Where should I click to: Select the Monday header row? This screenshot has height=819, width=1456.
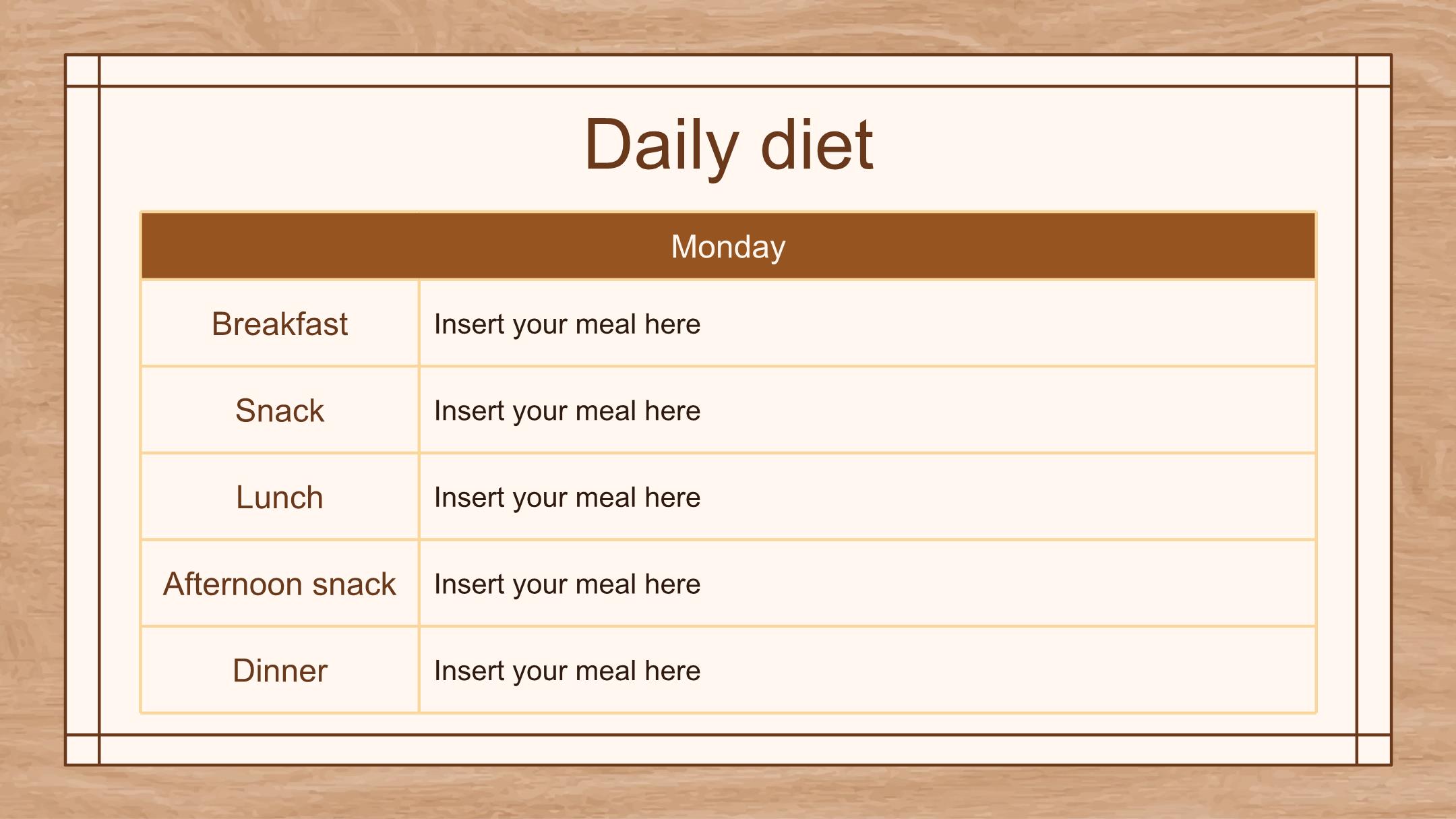(x=728, y=246)
